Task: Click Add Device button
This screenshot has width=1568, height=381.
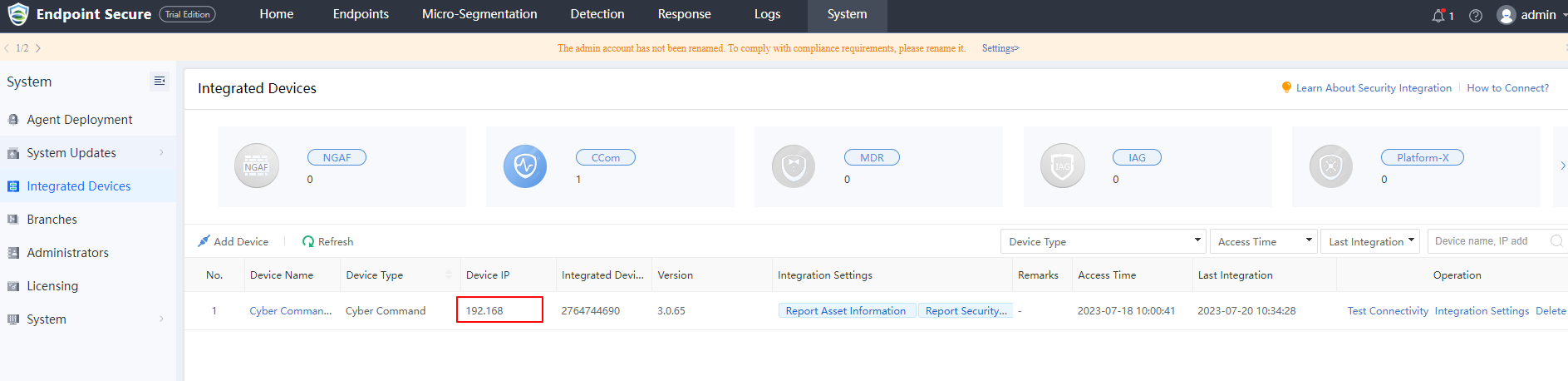Action: 233,241
